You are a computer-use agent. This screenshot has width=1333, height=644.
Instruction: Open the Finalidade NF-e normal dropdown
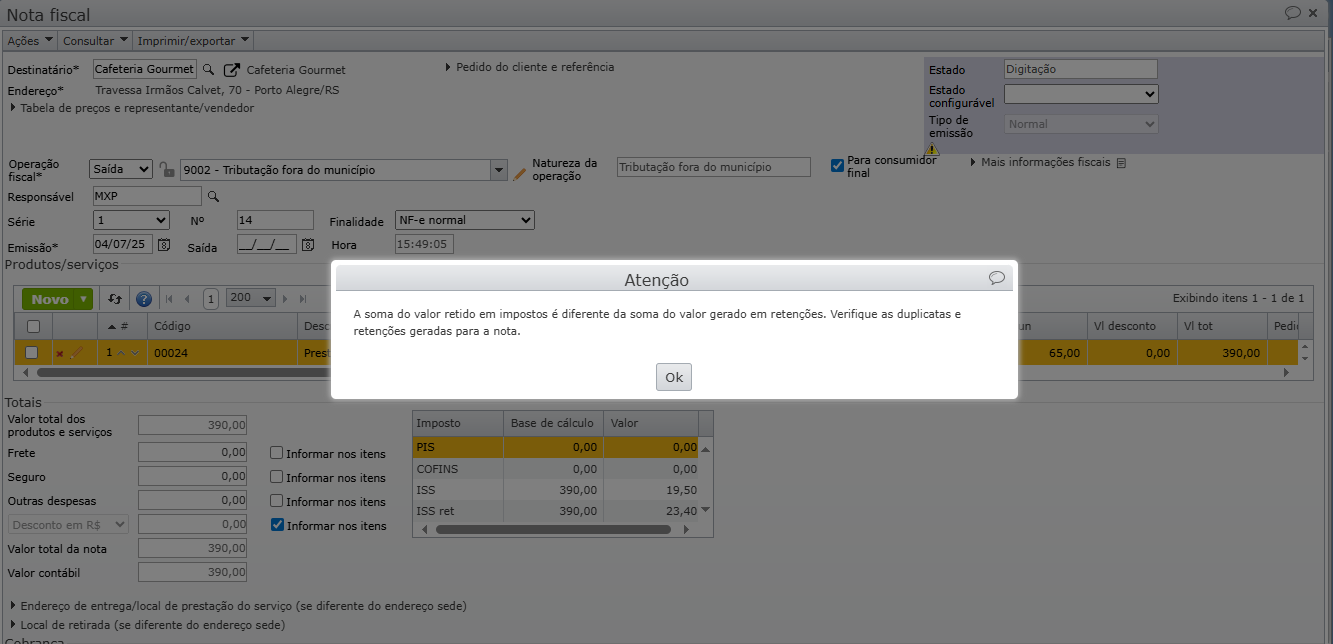(x=464, y=220)
